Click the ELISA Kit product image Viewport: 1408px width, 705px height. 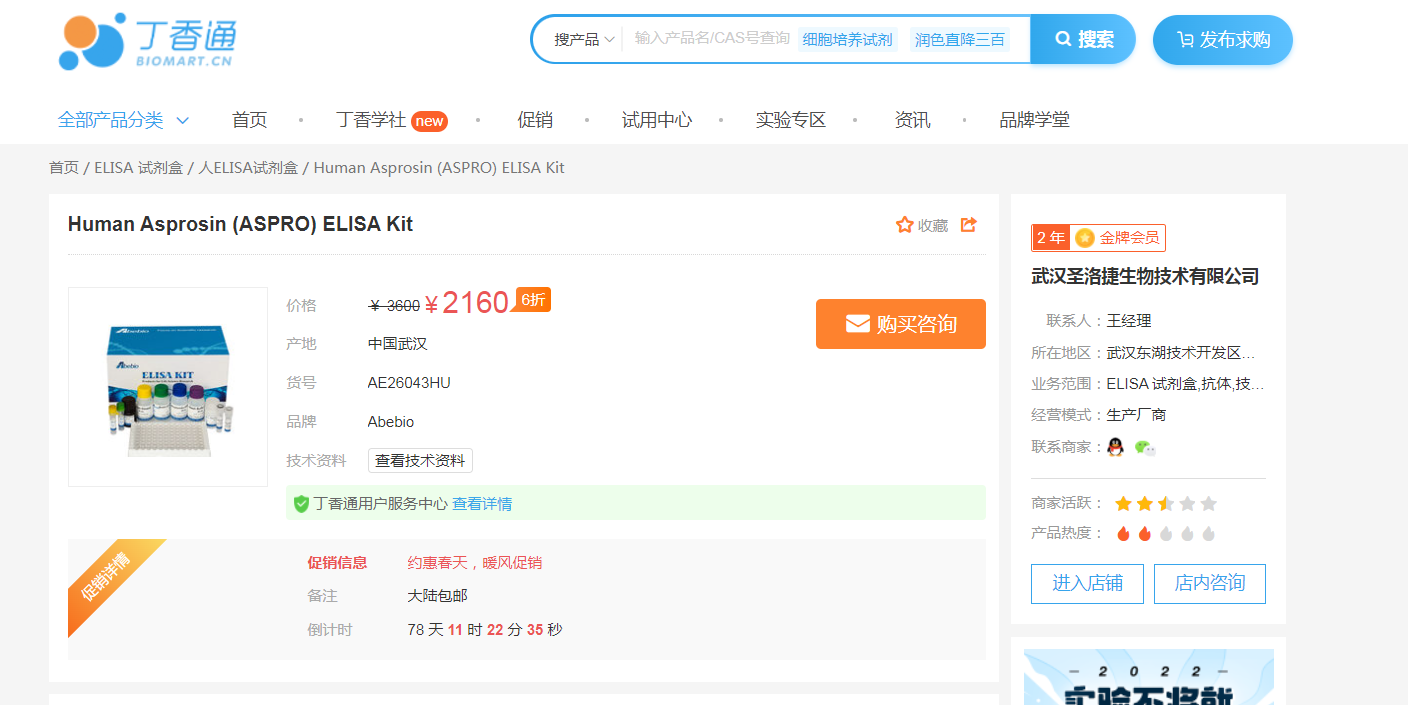click(168, 387)
